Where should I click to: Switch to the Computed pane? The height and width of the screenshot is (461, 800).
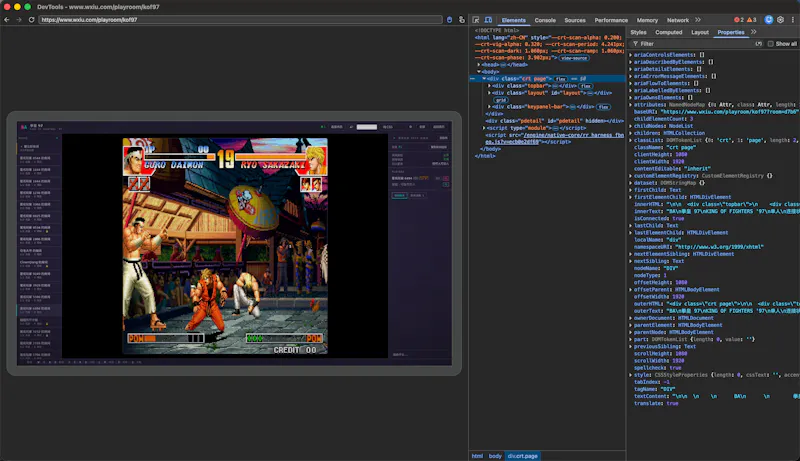(x=668, y=32)
